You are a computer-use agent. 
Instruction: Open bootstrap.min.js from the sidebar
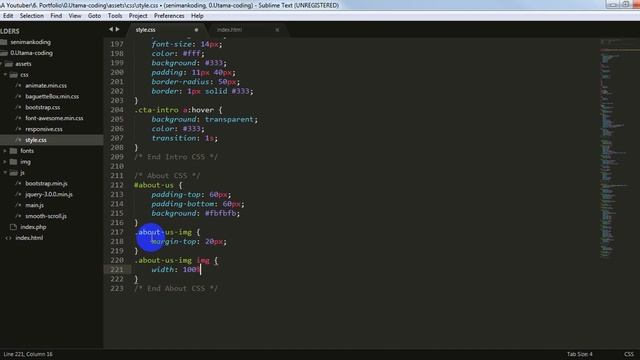(46, 184)
